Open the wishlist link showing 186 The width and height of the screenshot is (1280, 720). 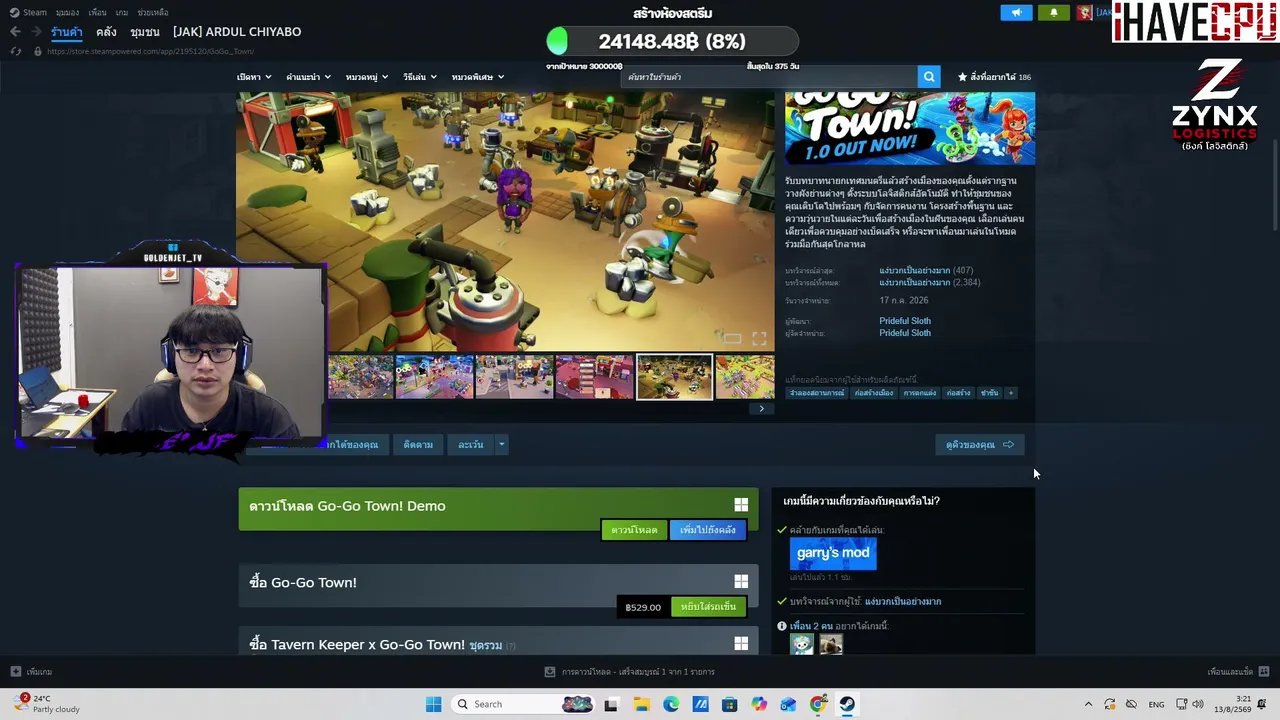[x=994, y=77]
